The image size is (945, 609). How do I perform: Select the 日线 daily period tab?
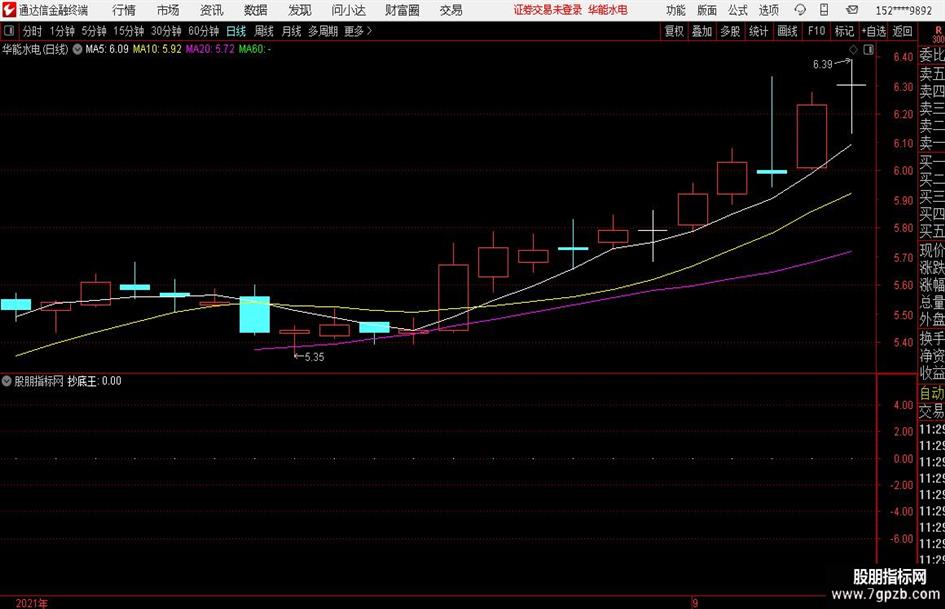236,31
